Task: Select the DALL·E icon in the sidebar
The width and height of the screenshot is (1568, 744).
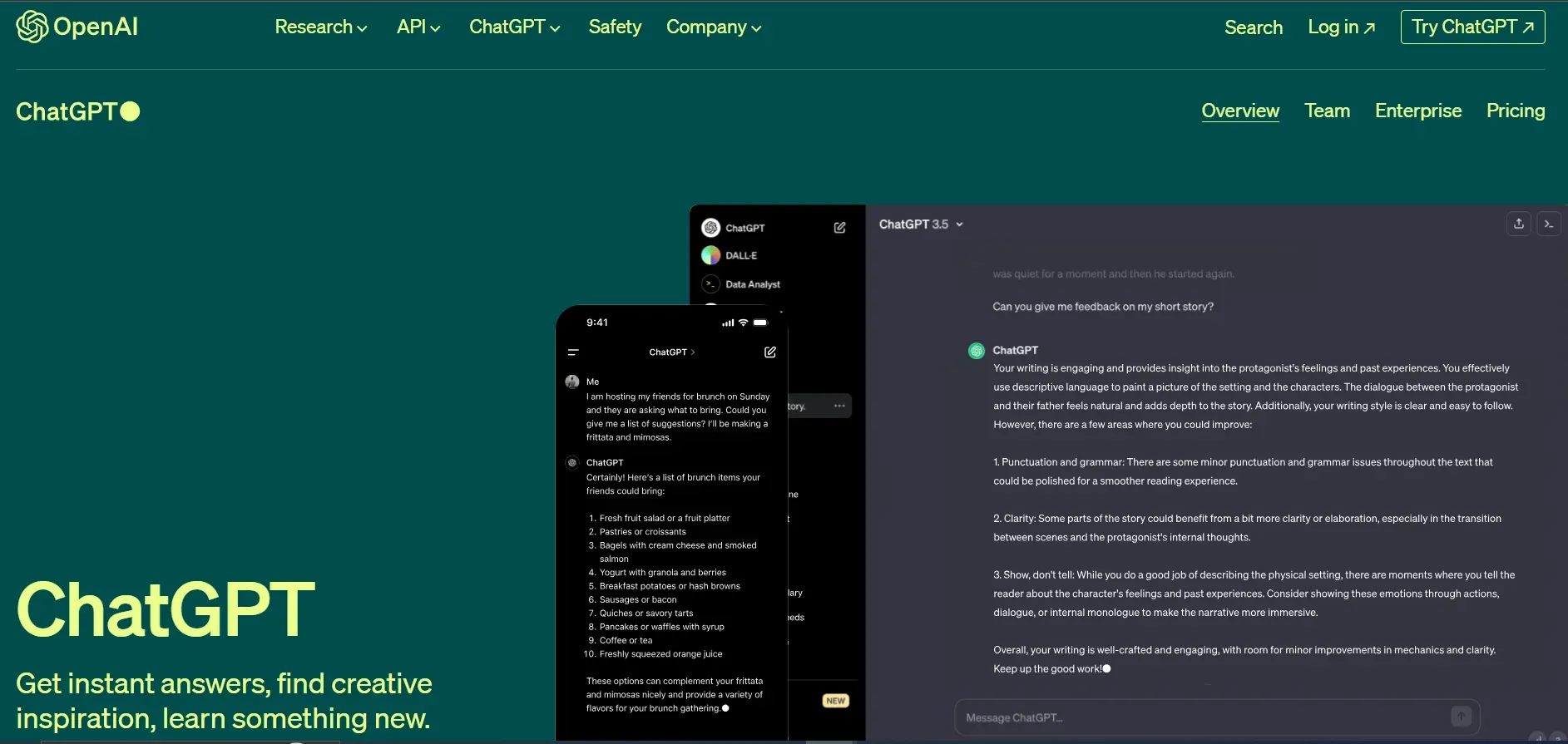Action: (710, 255)
